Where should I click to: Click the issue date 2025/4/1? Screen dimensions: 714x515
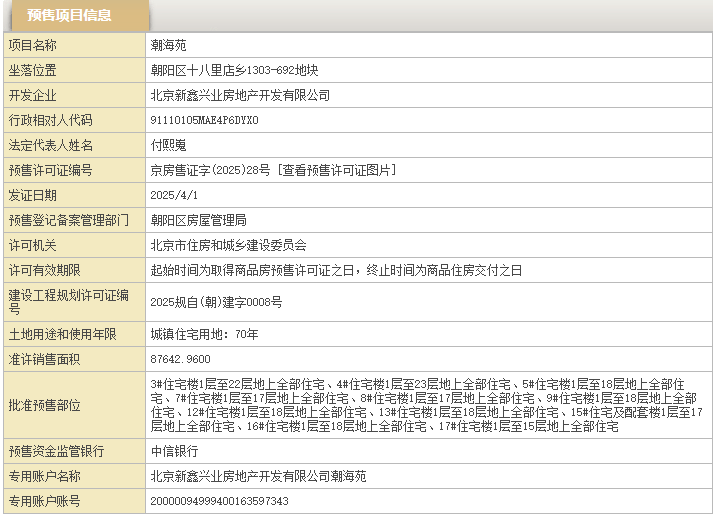coord(174,195)
